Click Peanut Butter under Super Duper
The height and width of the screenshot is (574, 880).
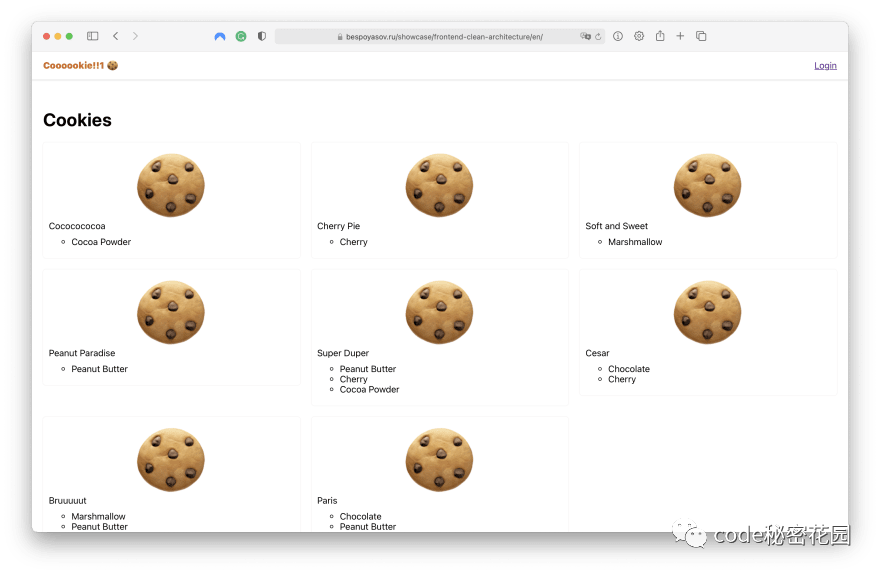pos(368,369)
